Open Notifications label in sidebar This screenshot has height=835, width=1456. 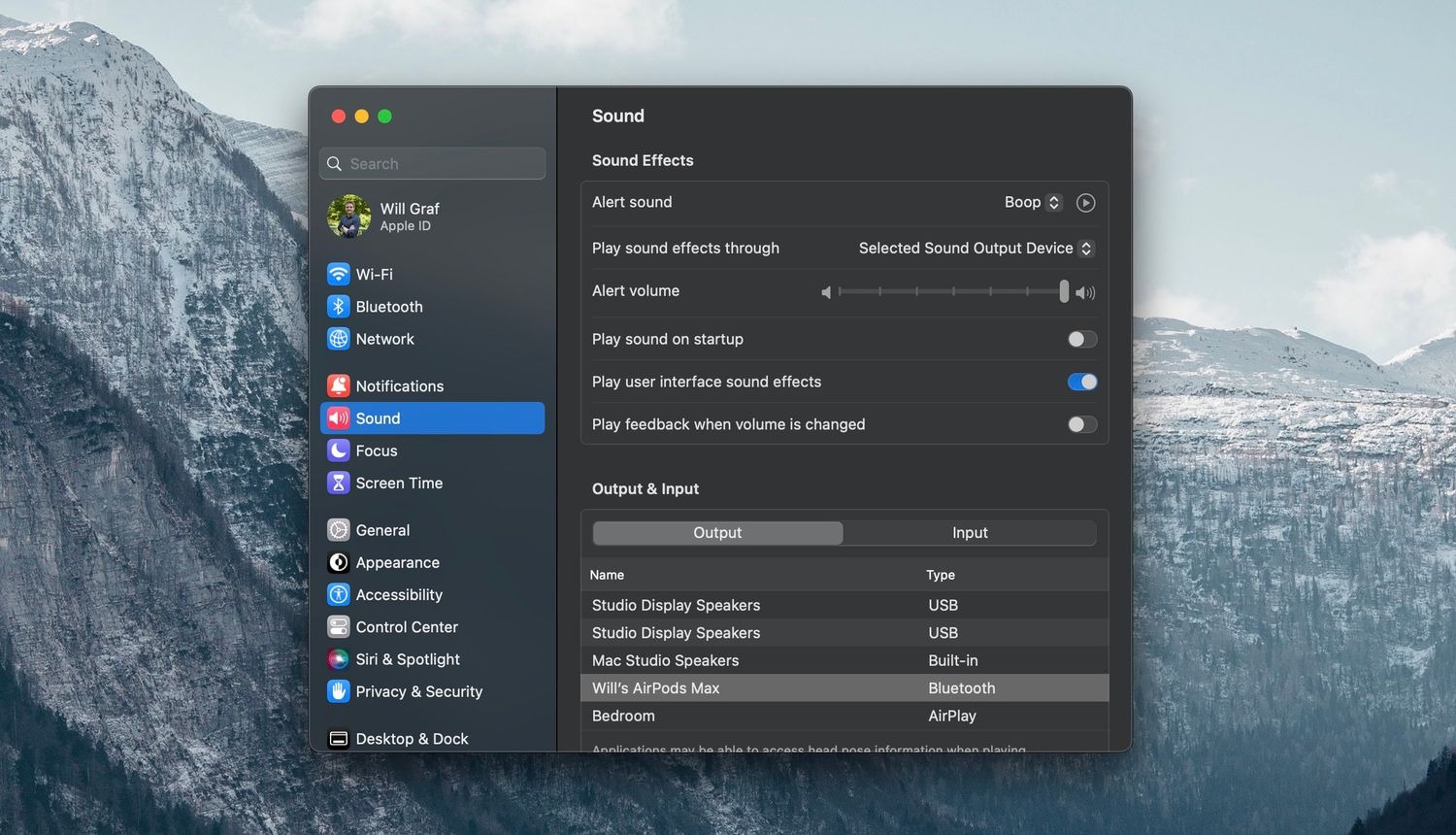(x=399, y=385)
